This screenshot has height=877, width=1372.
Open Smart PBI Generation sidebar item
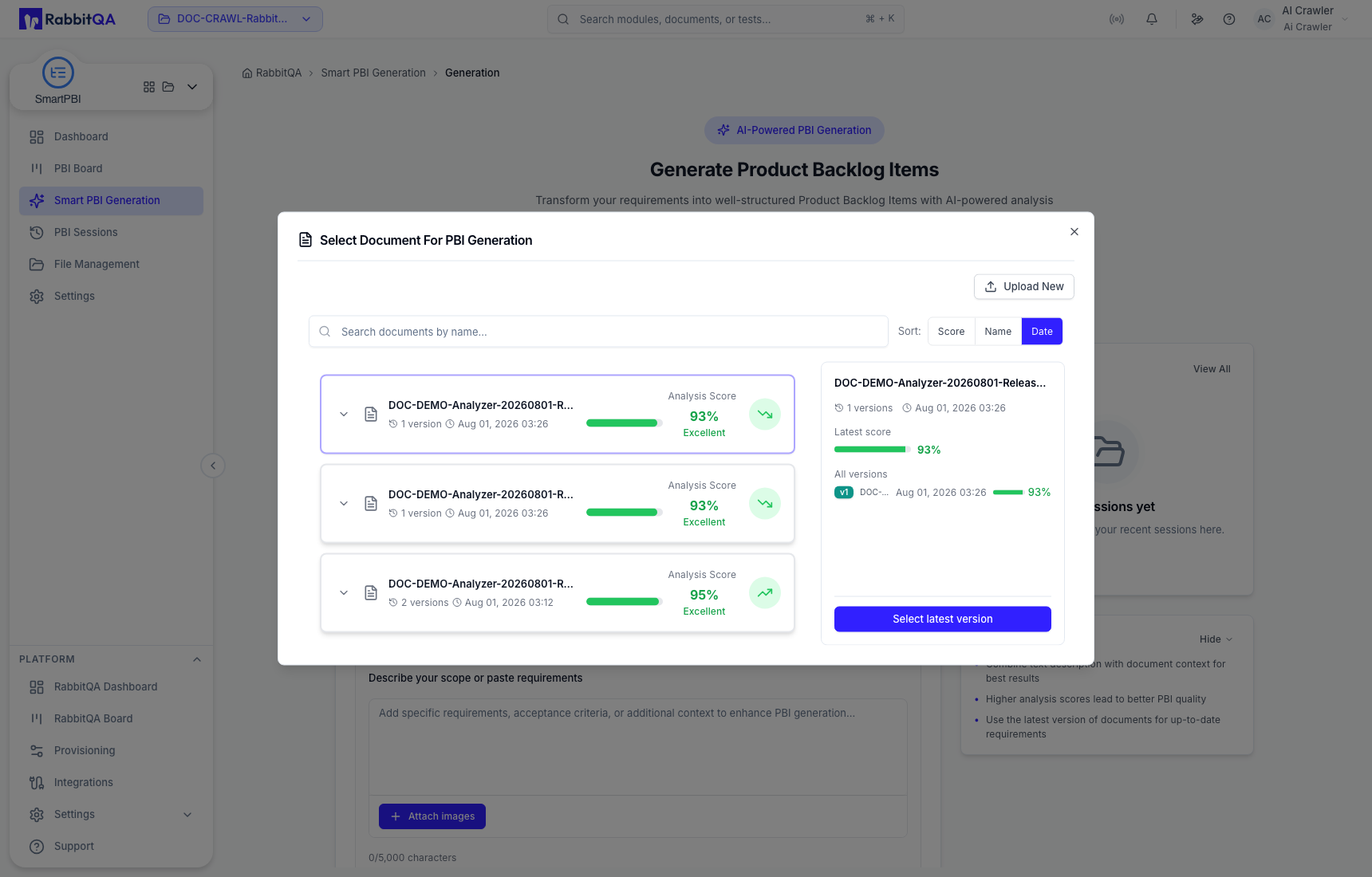click(x=111, y=201)
